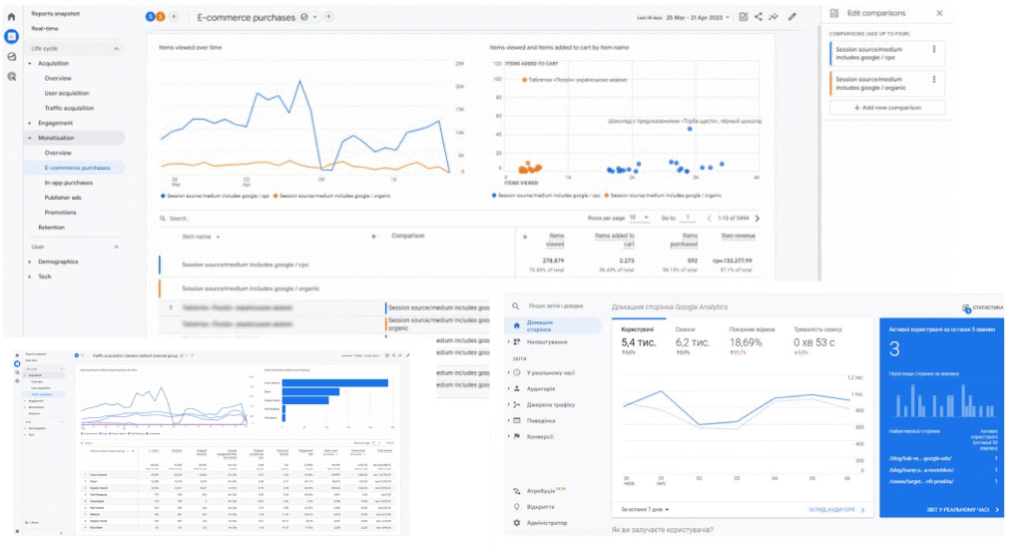Open Reports snapshot in left menu

pos(56,13)
